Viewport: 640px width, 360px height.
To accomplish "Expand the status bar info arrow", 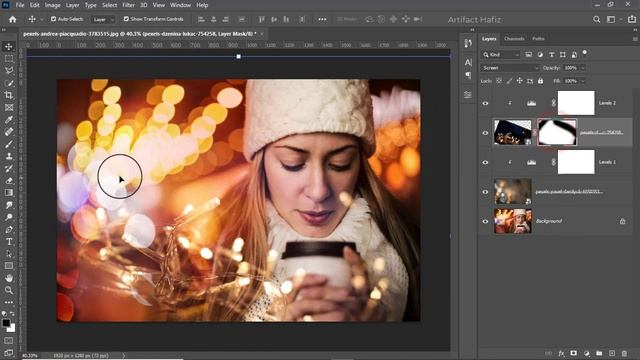I will coord(124,356).
